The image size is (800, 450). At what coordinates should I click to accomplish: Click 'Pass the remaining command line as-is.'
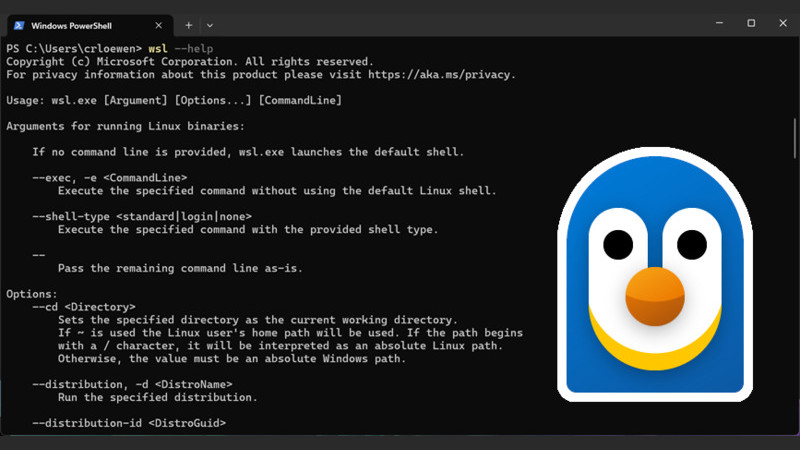pos(180,268)
